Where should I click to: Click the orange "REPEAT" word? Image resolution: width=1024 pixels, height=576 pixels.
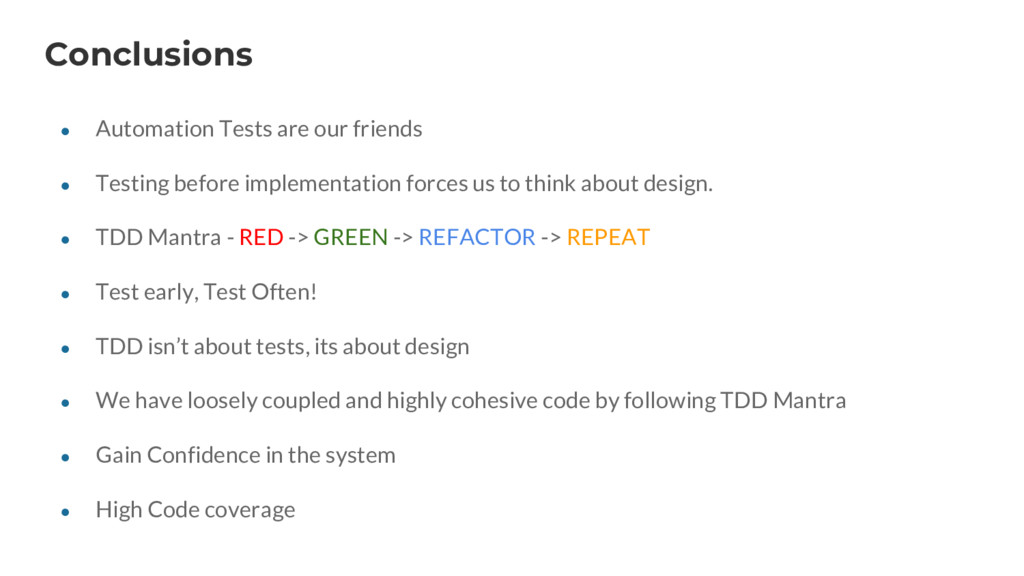click(608, 238)
